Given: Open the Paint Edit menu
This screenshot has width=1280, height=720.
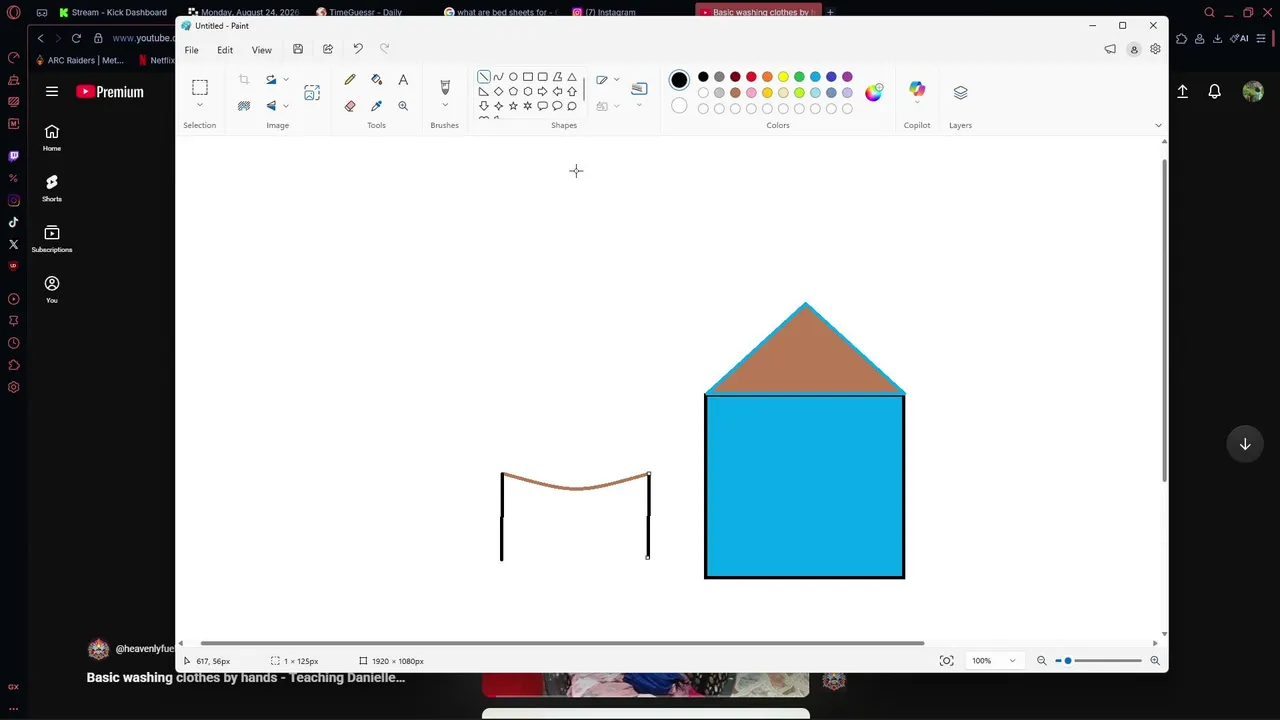Looking at the screenshot, I should click(225, 50).
